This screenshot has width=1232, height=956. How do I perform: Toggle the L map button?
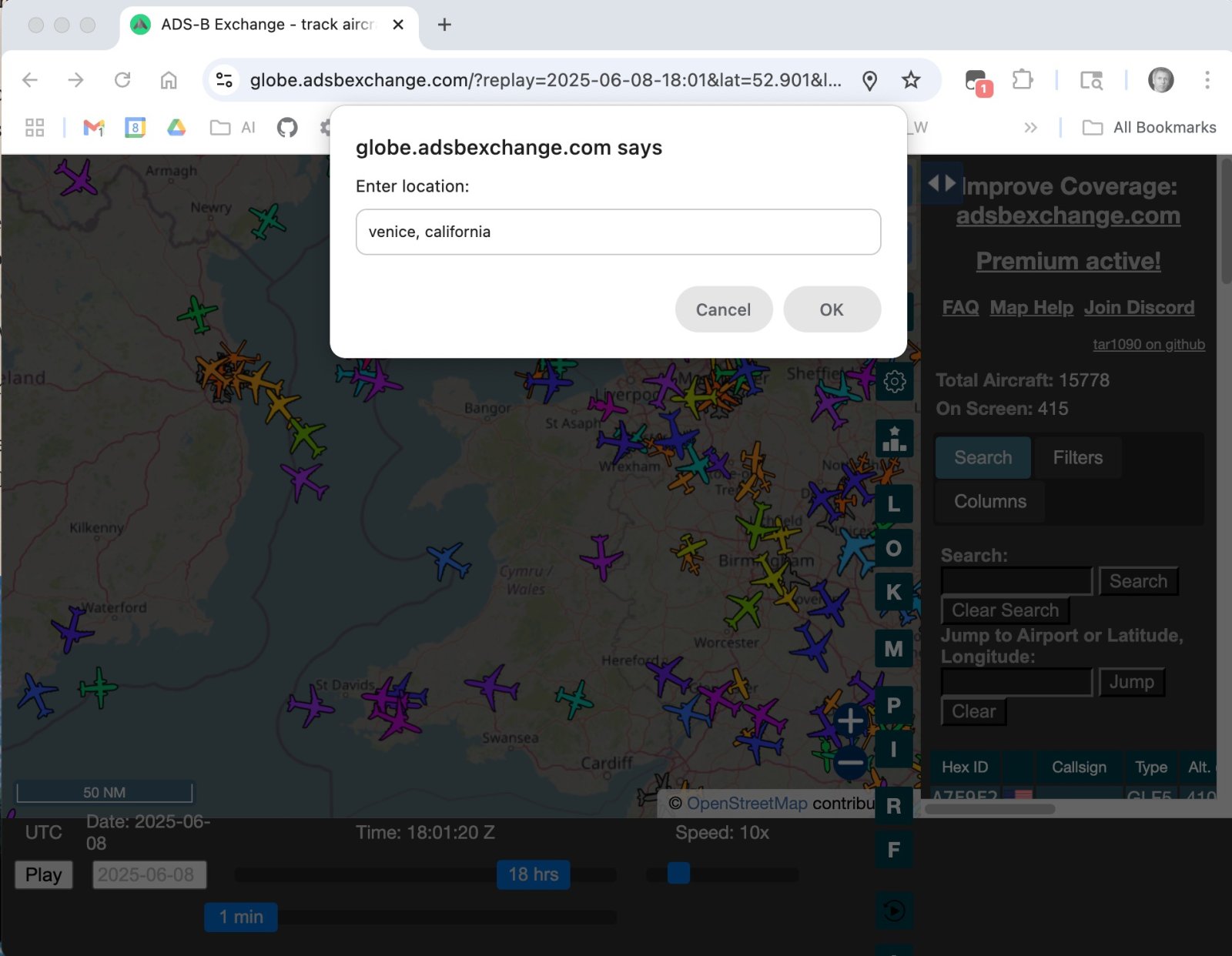point(894,504)
